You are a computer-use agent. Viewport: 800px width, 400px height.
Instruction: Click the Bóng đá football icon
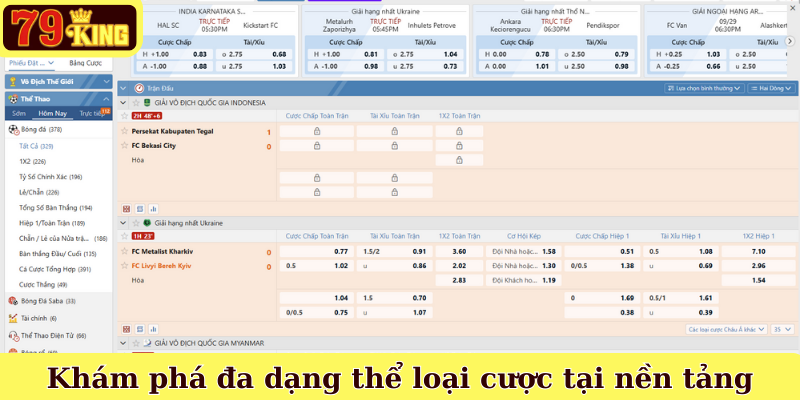pos(13,130)
